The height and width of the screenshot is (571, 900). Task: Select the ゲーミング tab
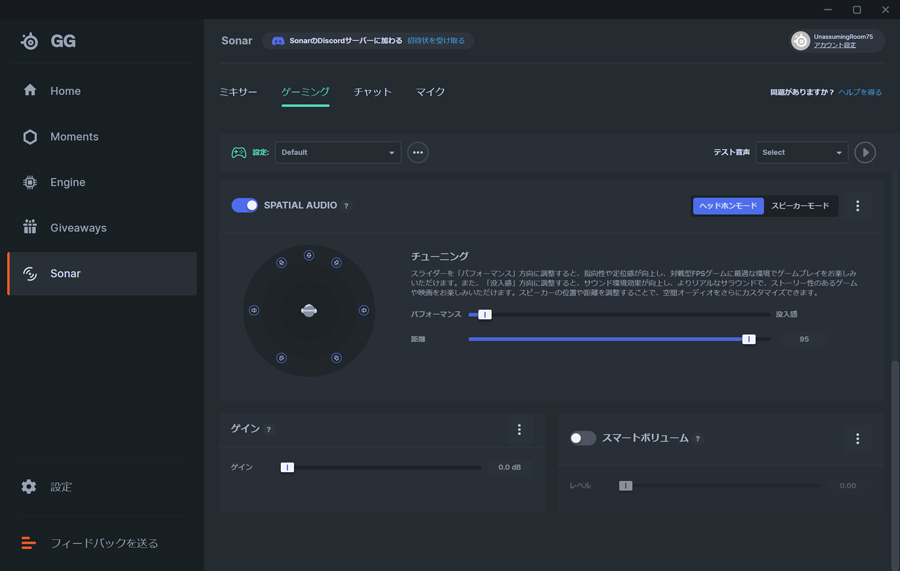305,92
